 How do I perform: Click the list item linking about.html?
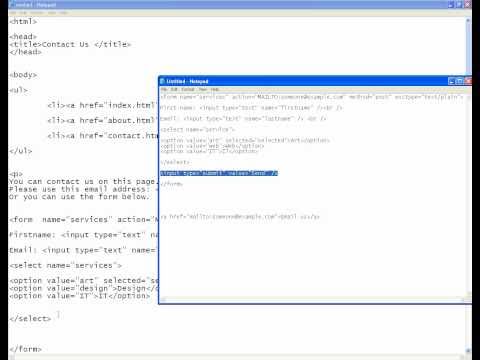102,121
